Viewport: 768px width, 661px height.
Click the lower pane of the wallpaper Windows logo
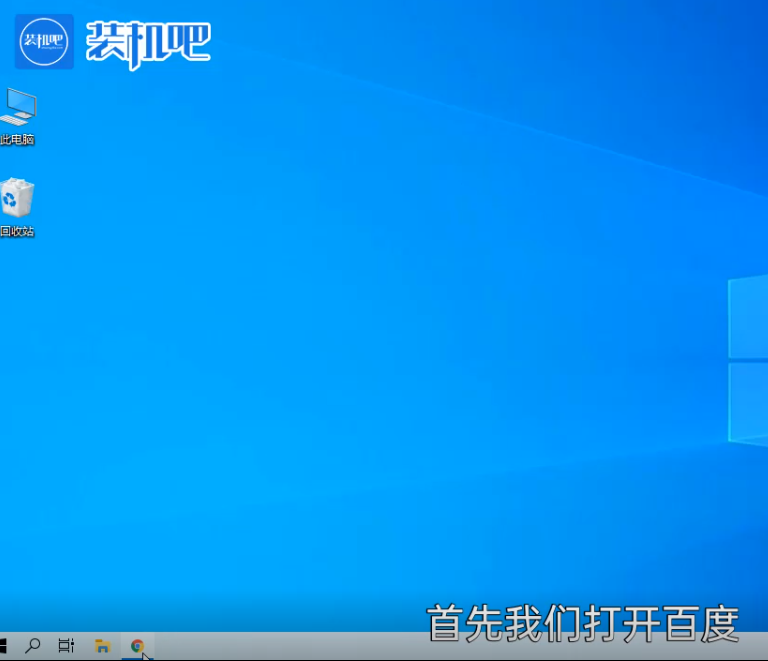pyautogui.click(x=750, y=400)
